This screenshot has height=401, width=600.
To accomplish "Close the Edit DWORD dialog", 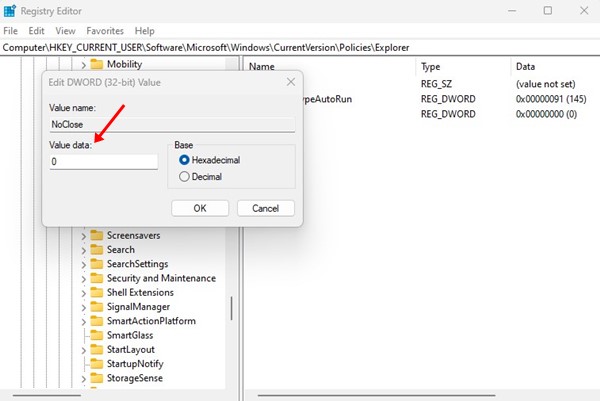I will tap(290, 81).
